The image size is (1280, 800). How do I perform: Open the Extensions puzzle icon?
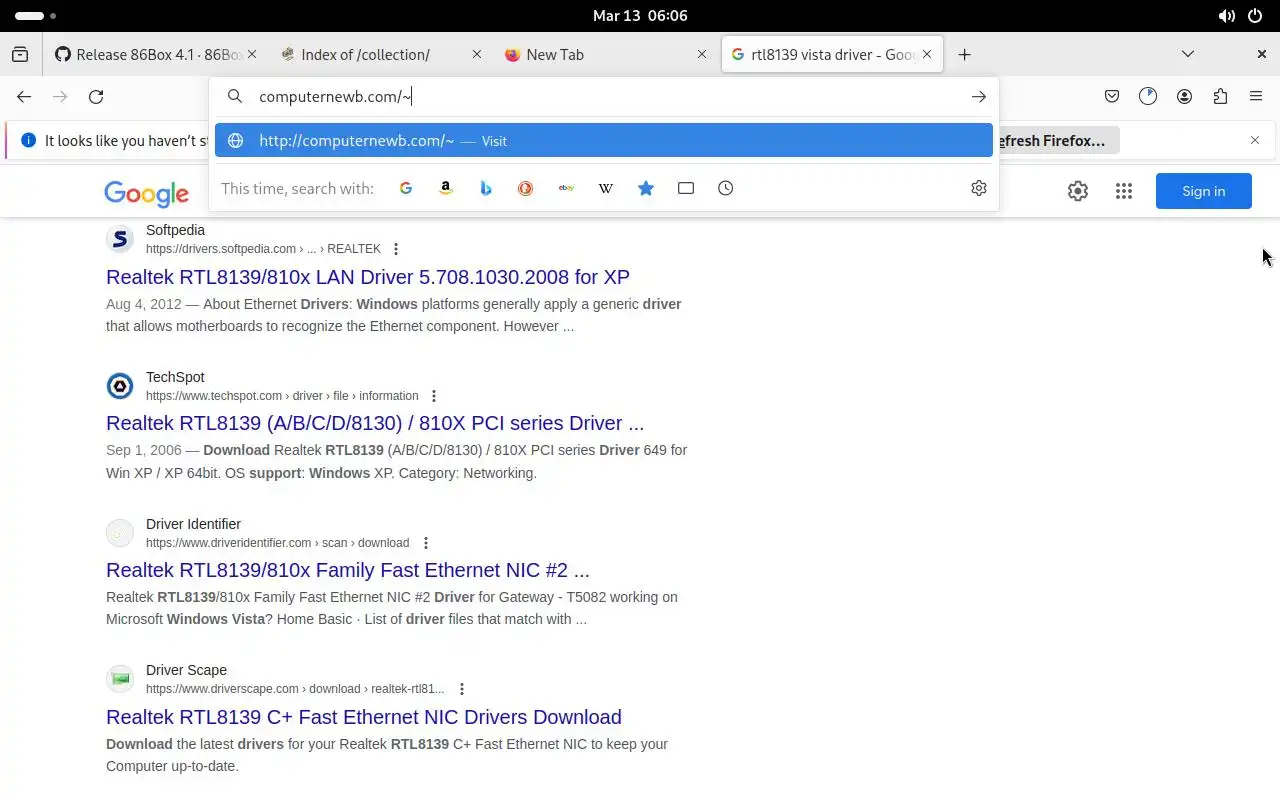(1220, 97)
